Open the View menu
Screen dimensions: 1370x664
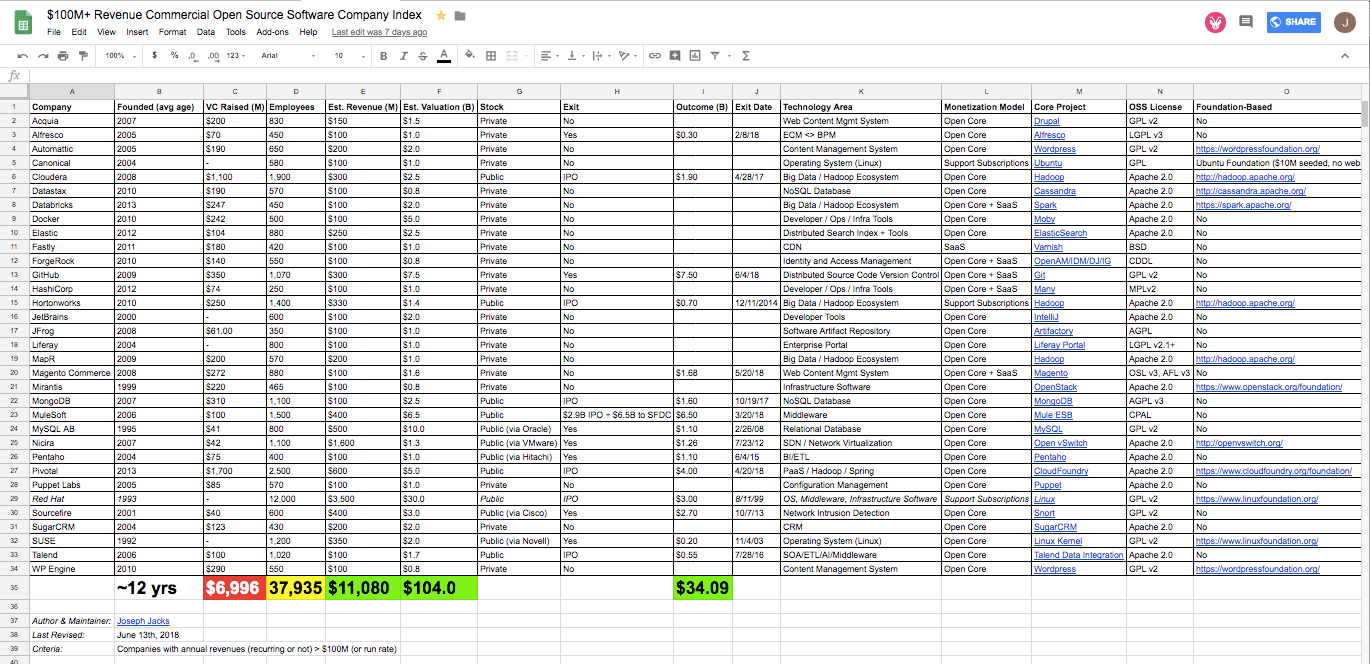point(106,32)
